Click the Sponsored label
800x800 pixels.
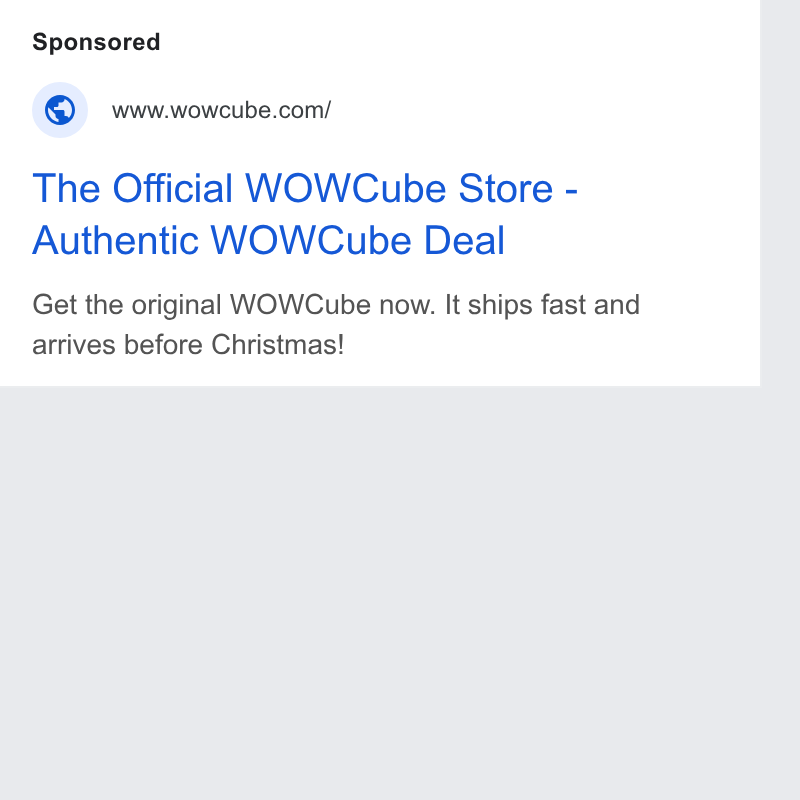click(x=96, y=42)
